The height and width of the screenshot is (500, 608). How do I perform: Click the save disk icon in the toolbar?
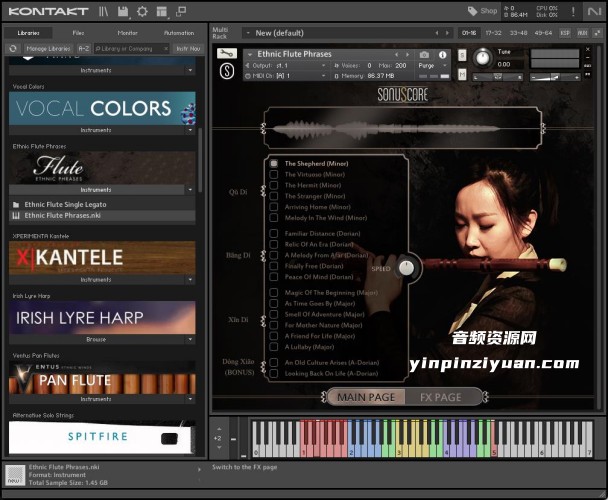tap(122, 11)
